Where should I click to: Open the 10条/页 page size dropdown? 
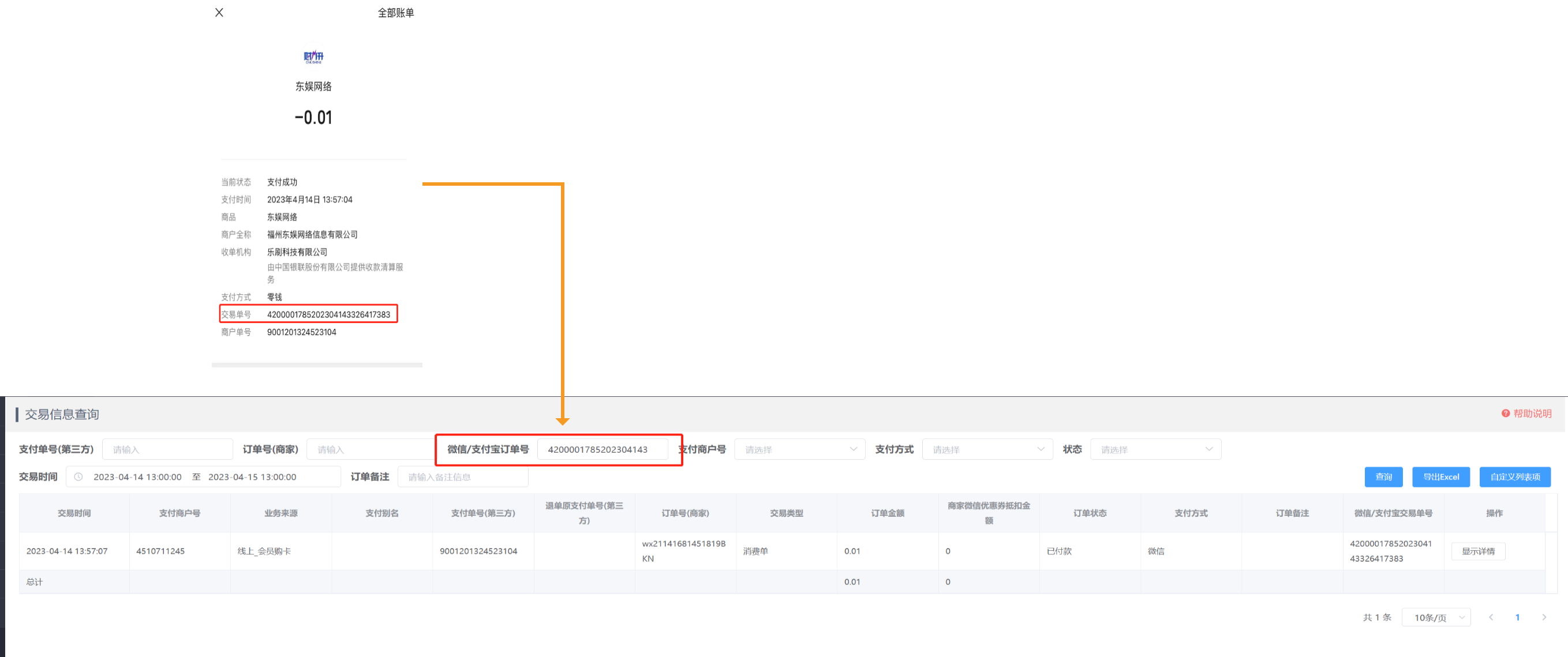click(x=1436, y=617)
